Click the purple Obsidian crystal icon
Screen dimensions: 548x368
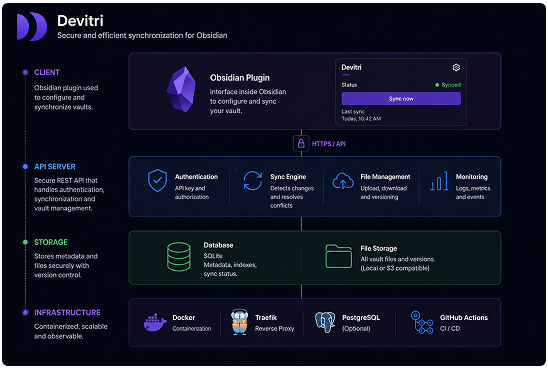coord(181,89)
